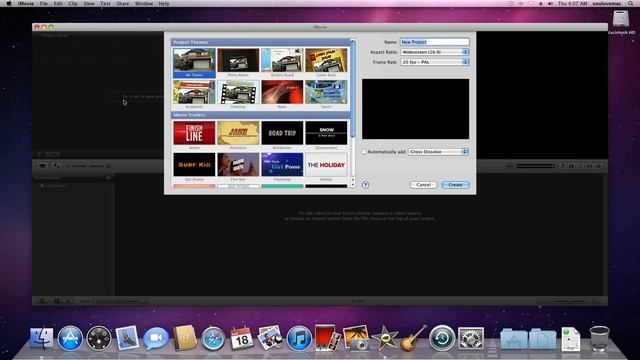Screen dimensions: 640x360
Task: Click the Create button
Action: (x=456, y=185)
